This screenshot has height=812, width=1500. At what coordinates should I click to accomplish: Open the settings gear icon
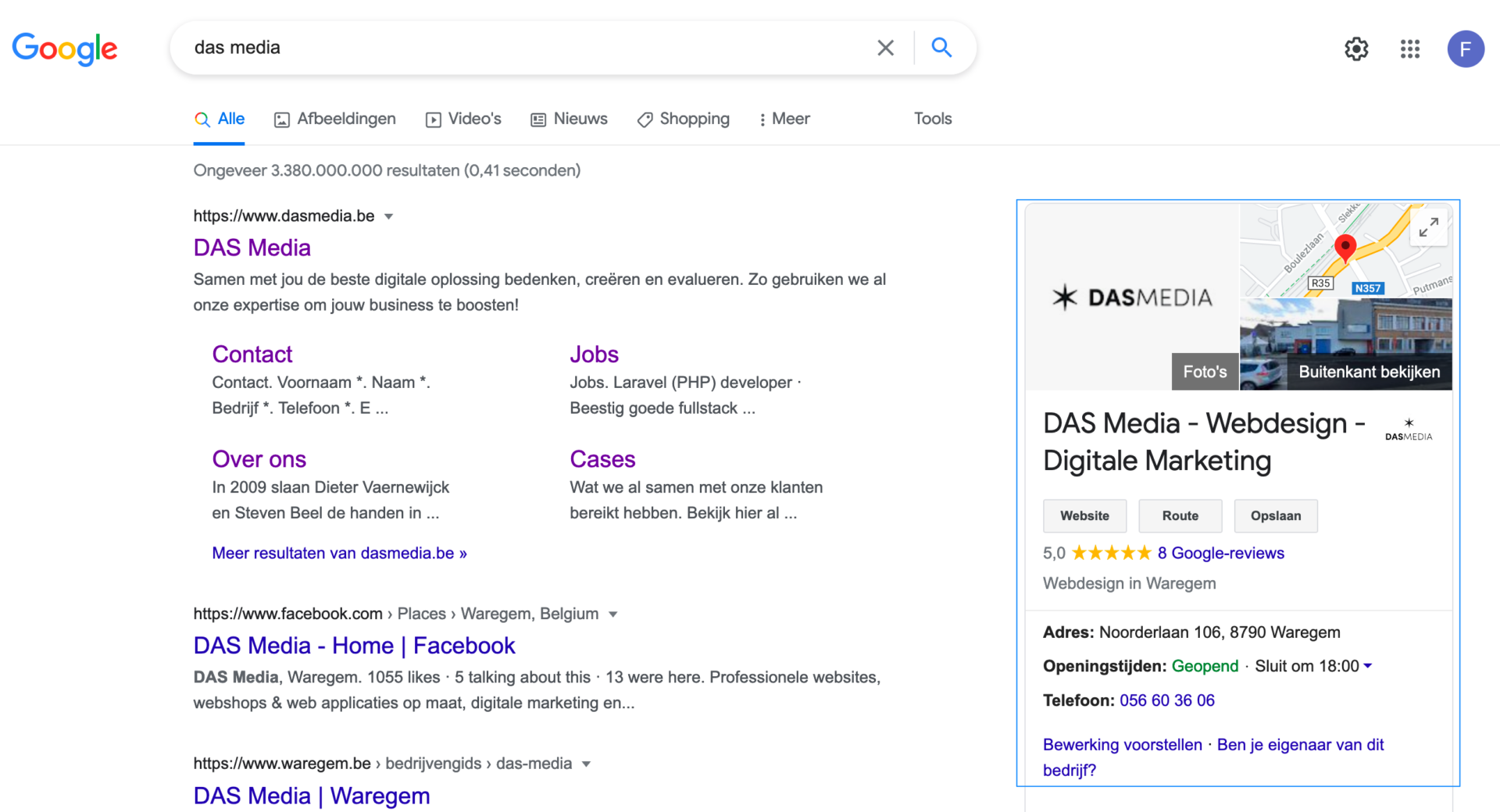1356,49
